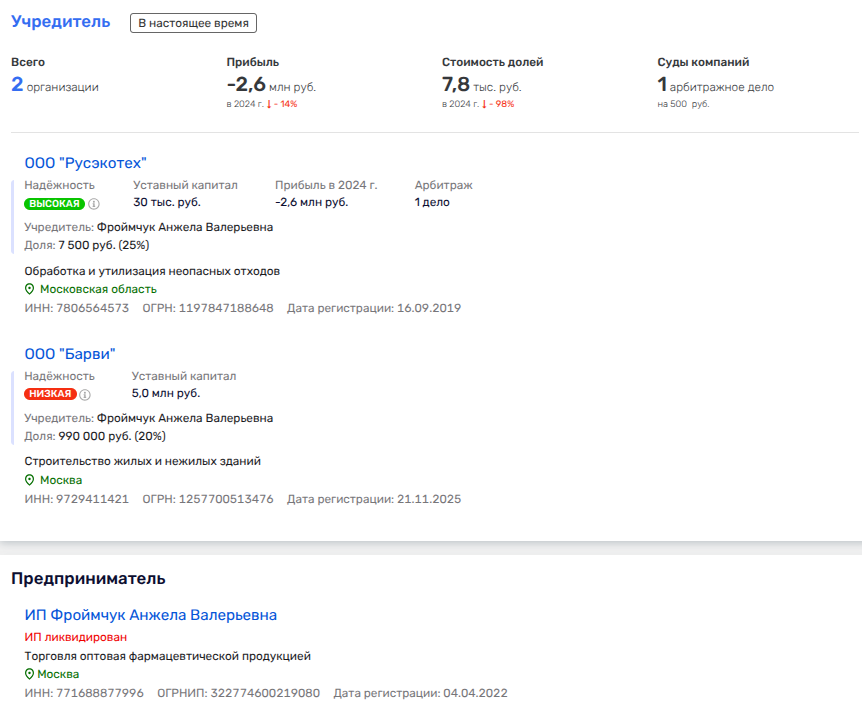Click location pin in the ИП Фроймчук entry

click(x=30, y=675)
